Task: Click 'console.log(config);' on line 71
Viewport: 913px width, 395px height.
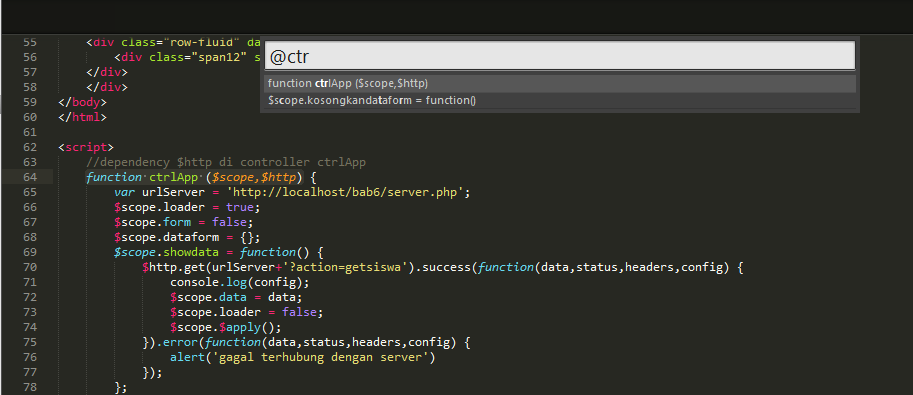Action: 240,283
